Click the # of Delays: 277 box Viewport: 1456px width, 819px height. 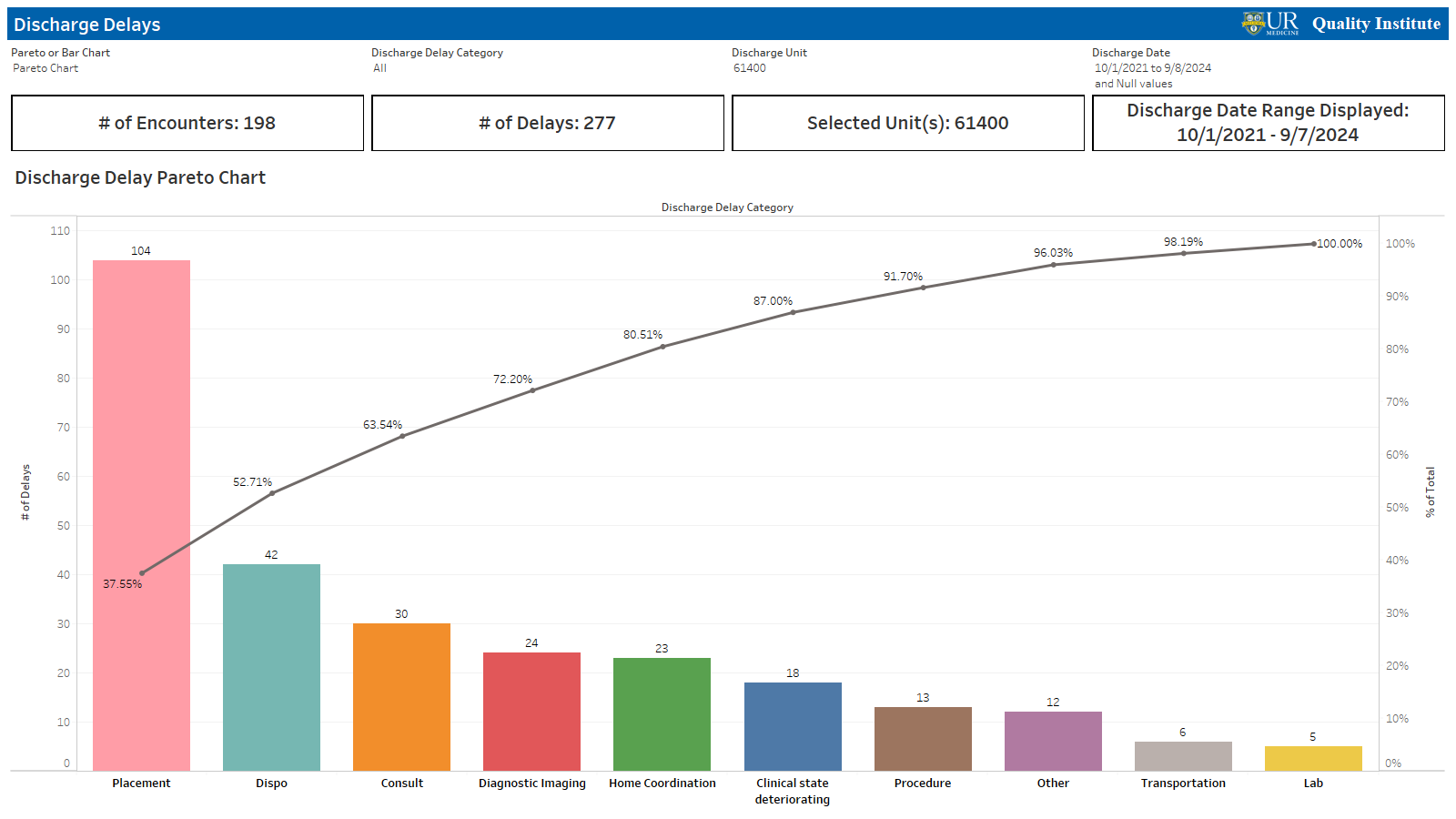click(x=548, y=123)
